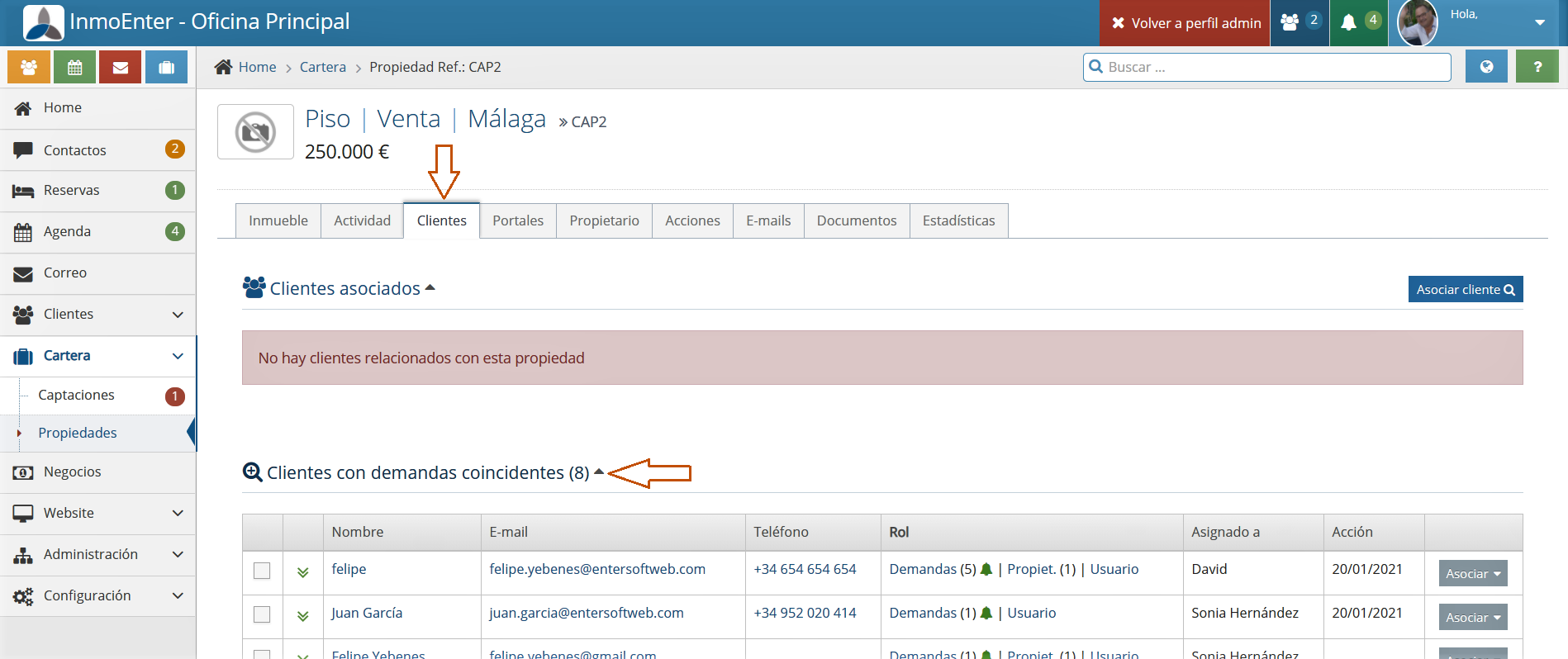
Task: Expand Configuración sidebar chevron
Action: [178, 595]
